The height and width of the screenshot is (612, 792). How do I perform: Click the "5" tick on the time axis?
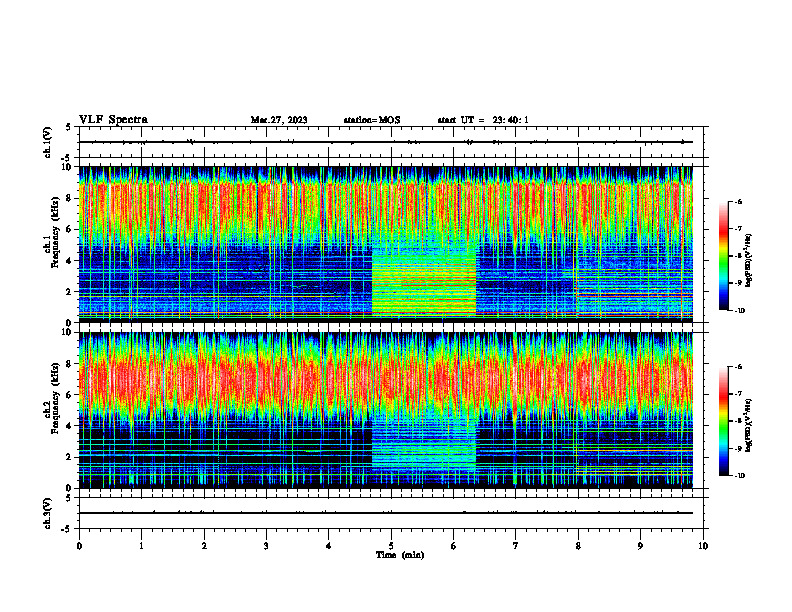[391, 546]
